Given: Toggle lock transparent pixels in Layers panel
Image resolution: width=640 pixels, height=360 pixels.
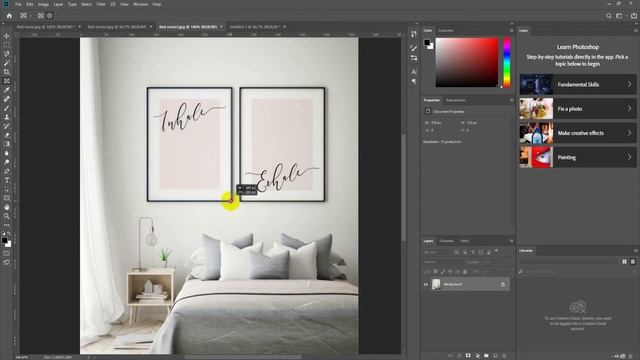Looking at the screenshot, I should 436,271.
